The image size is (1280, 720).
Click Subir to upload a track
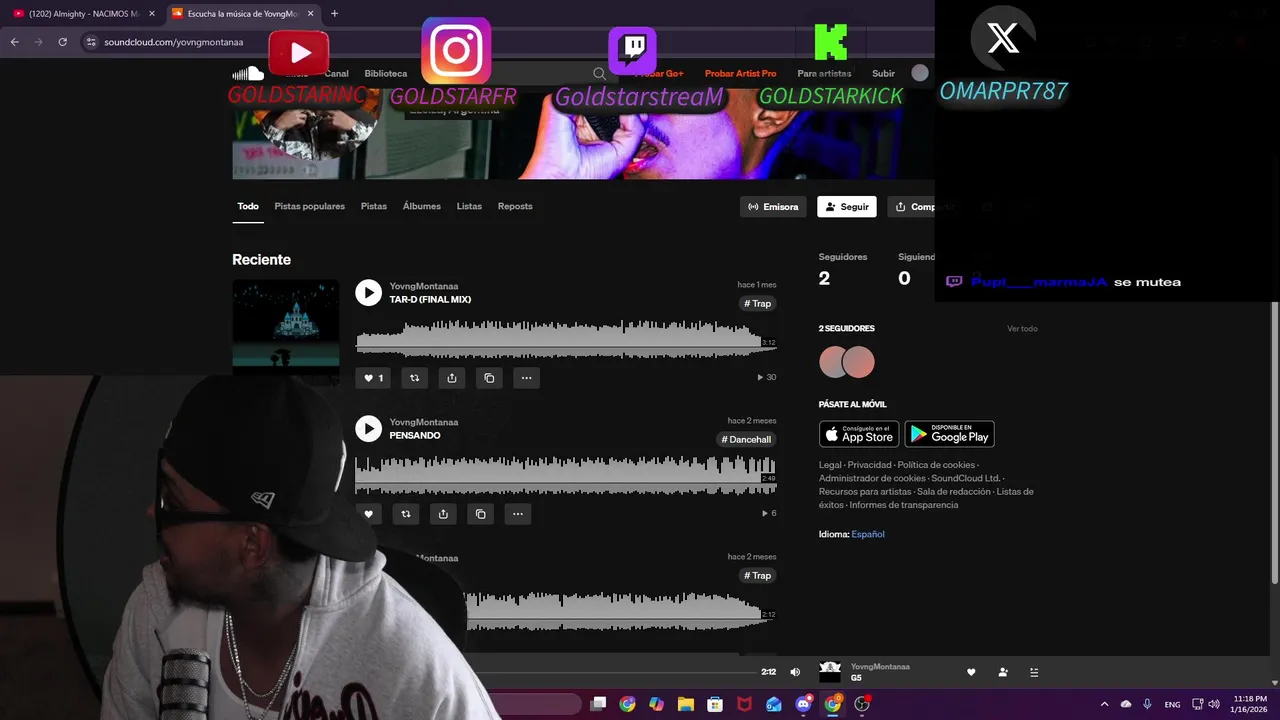[883, 73]
